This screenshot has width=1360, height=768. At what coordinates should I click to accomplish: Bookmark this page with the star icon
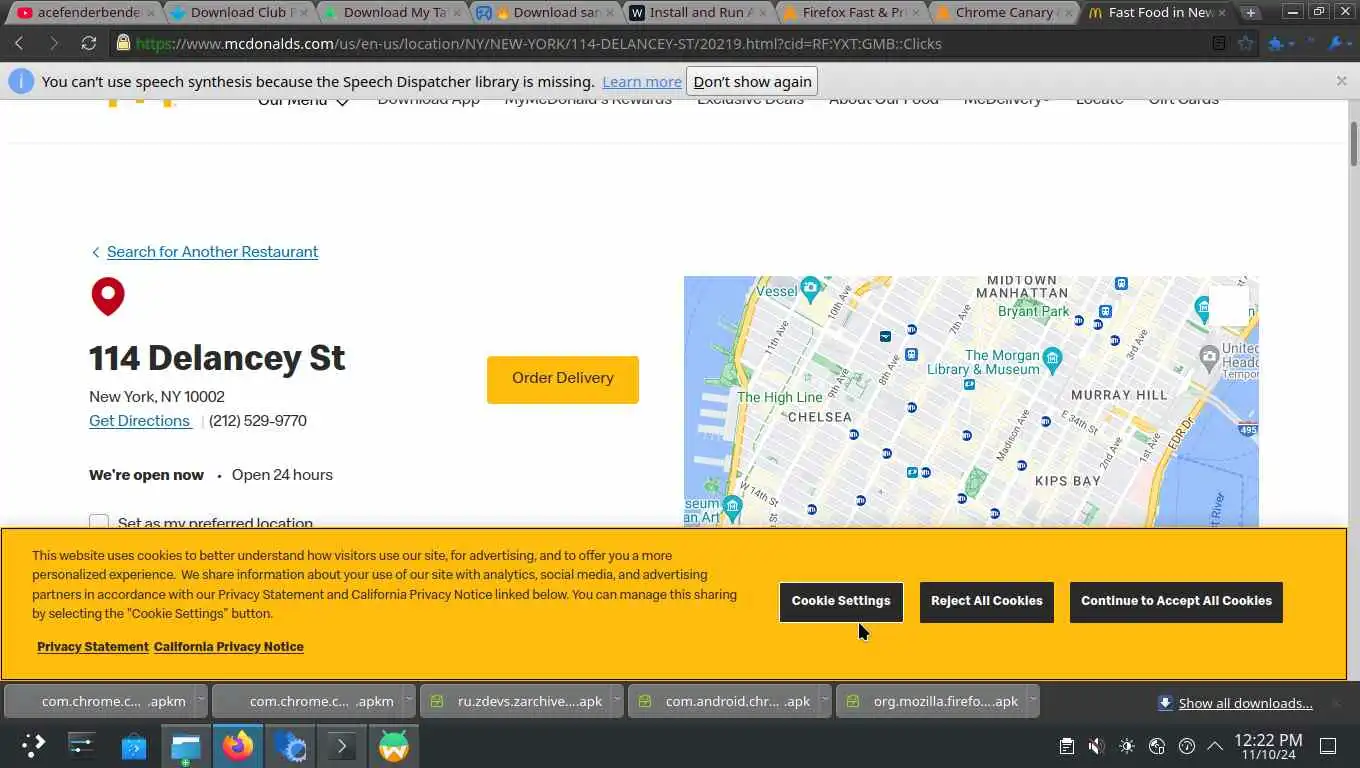pos(1245,43)
